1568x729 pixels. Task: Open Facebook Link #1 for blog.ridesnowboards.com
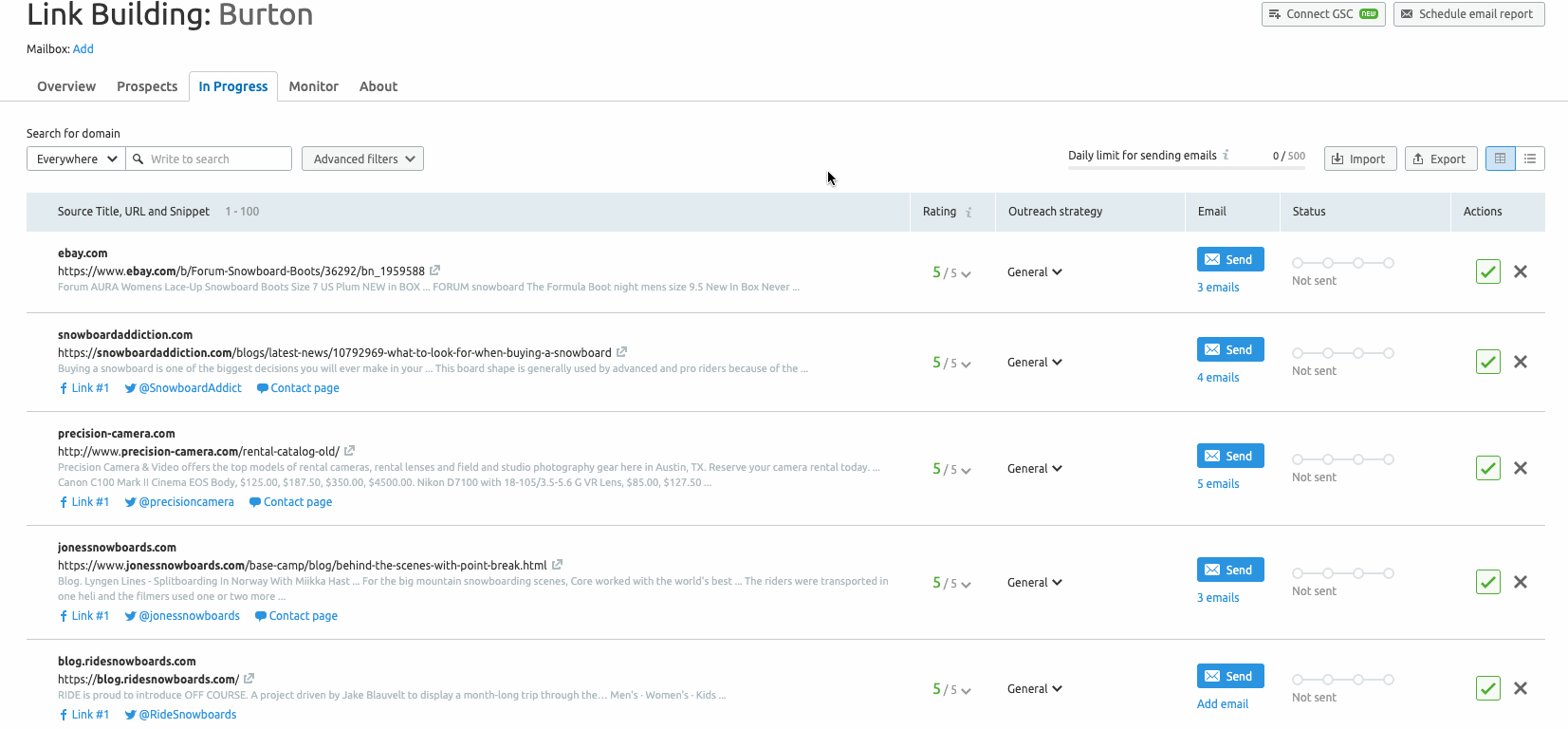(x=83, y=715)
